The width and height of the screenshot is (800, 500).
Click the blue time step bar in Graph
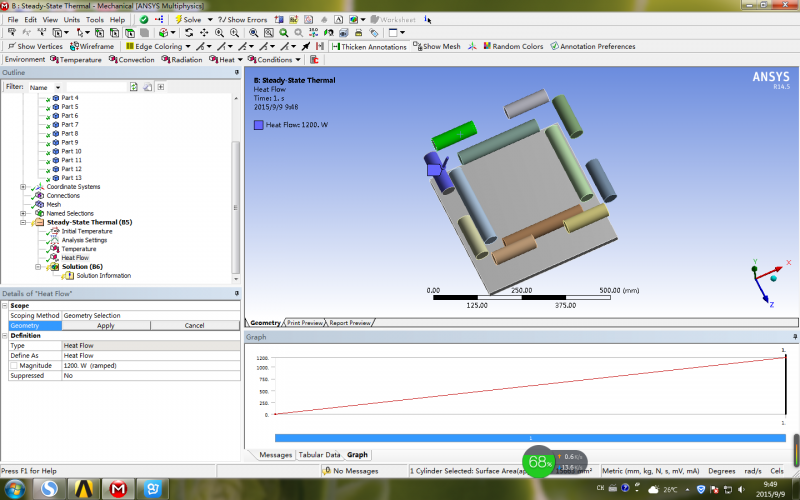530,438
